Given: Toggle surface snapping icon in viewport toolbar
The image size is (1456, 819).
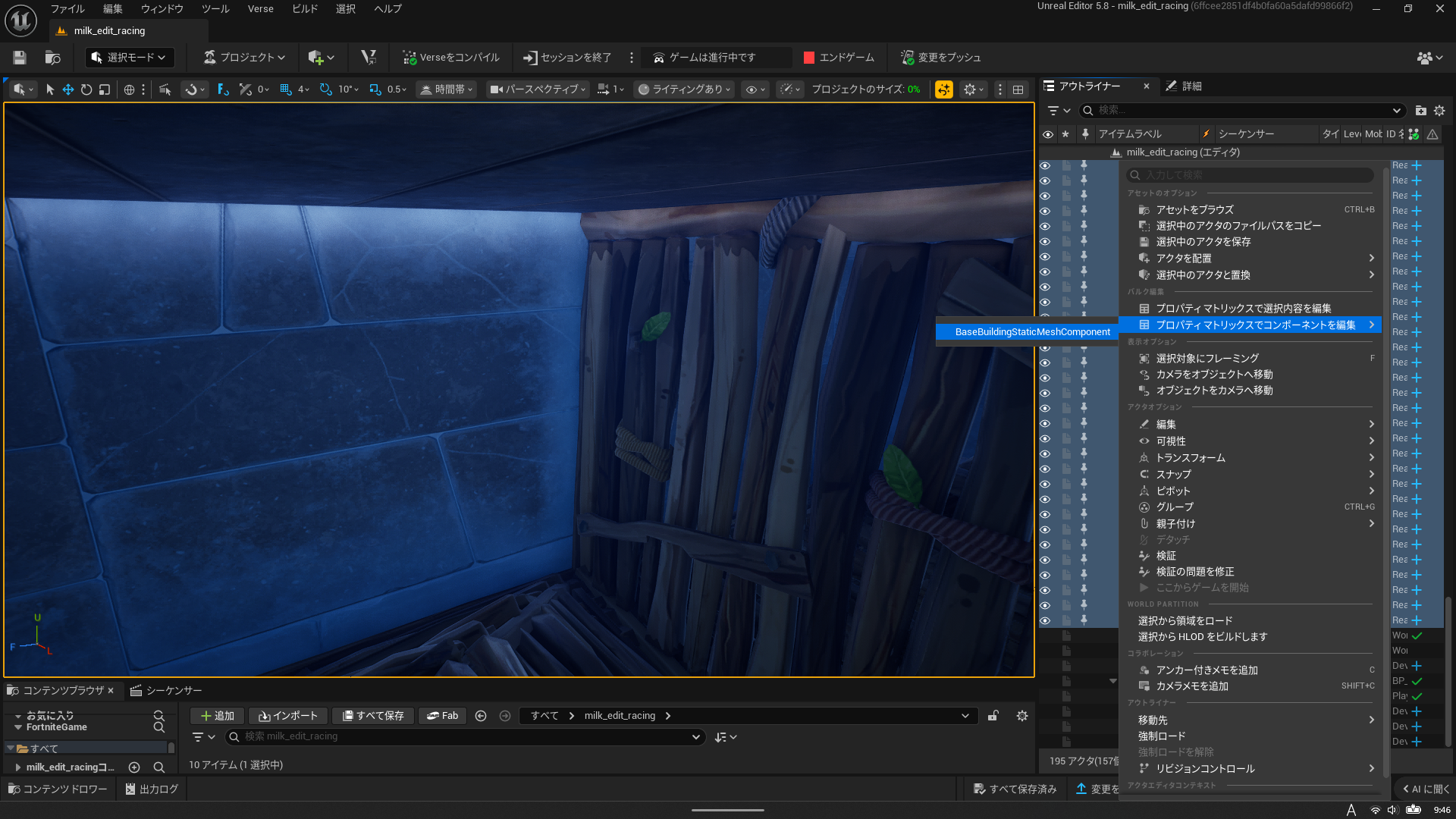Looking at the screenshot, I should click(246, 89).
